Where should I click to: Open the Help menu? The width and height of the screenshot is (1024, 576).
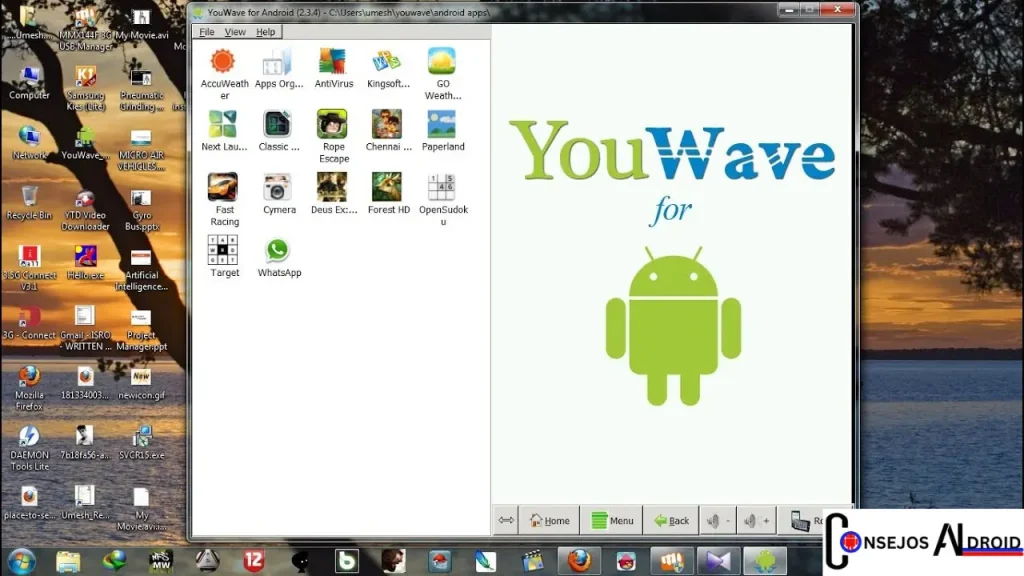click(x=265, y=32)
